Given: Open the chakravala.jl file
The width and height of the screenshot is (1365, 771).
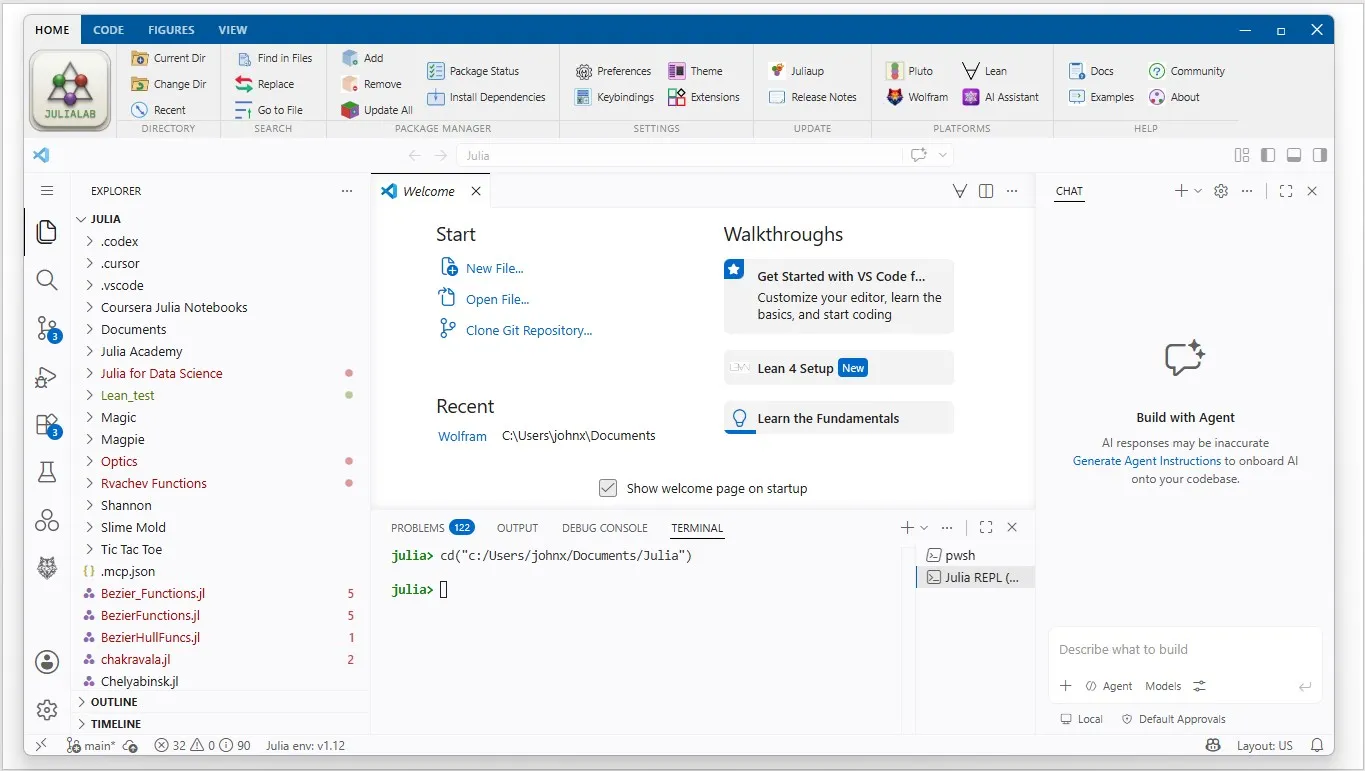Looking at the screenshot, I should click(x=136, y=659).
